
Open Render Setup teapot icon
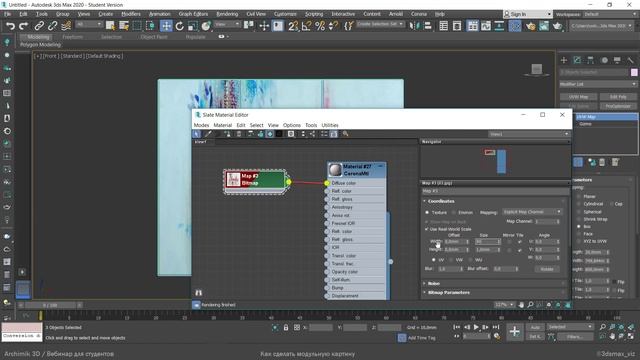[530, 26]
